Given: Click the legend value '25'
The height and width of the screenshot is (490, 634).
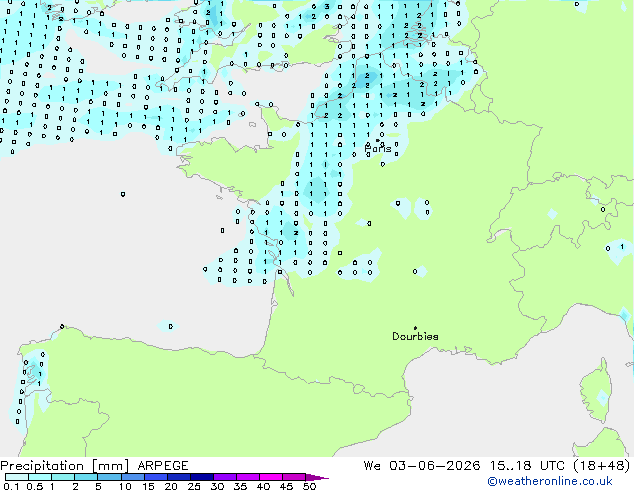Looking at the screenshot, I should (x=194, y=486).
